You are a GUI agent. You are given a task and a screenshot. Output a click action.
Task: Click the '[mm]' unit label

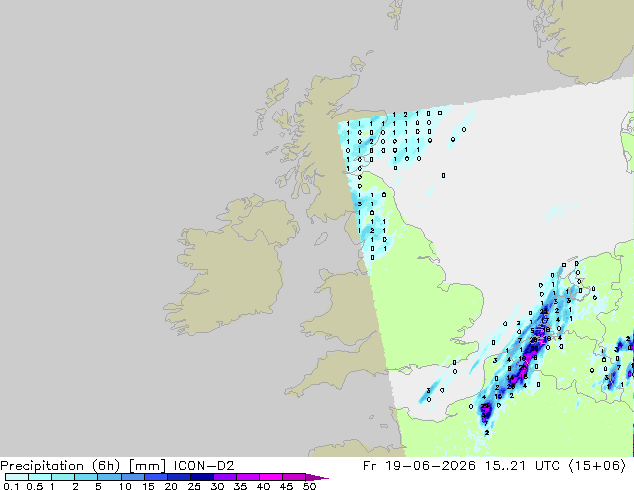point(147,466)
